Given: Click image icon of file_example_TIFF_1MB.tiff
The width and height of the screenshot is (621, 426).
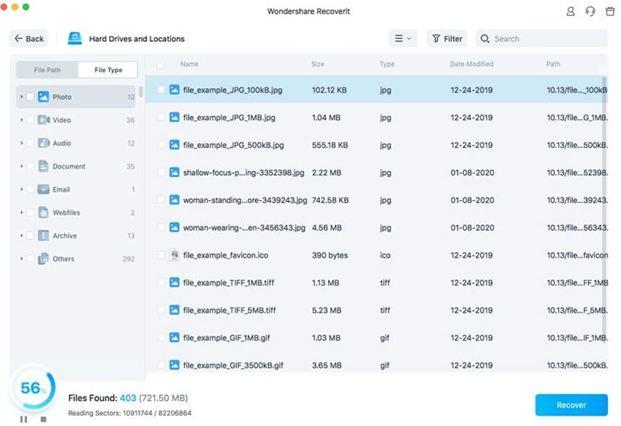Looking at the screenshot, I should [174, 282].
